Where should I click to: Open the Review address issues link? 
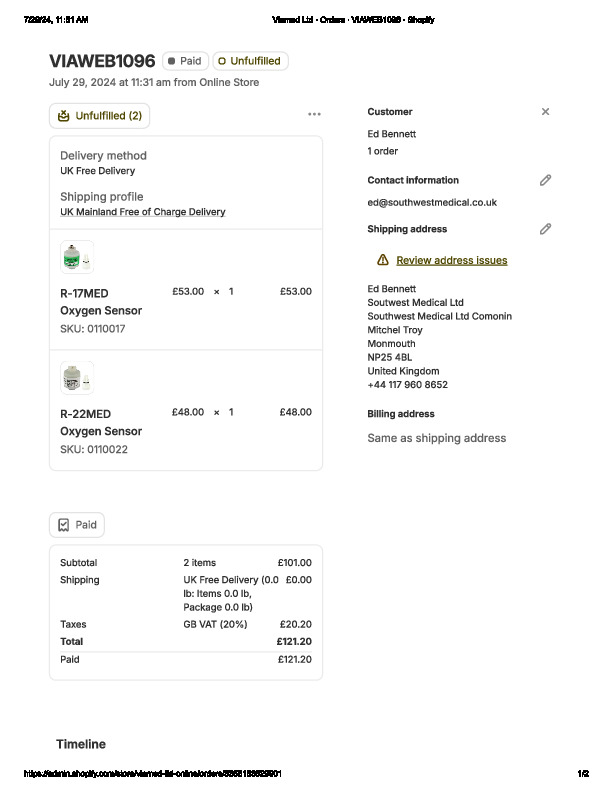coord(451,260)
